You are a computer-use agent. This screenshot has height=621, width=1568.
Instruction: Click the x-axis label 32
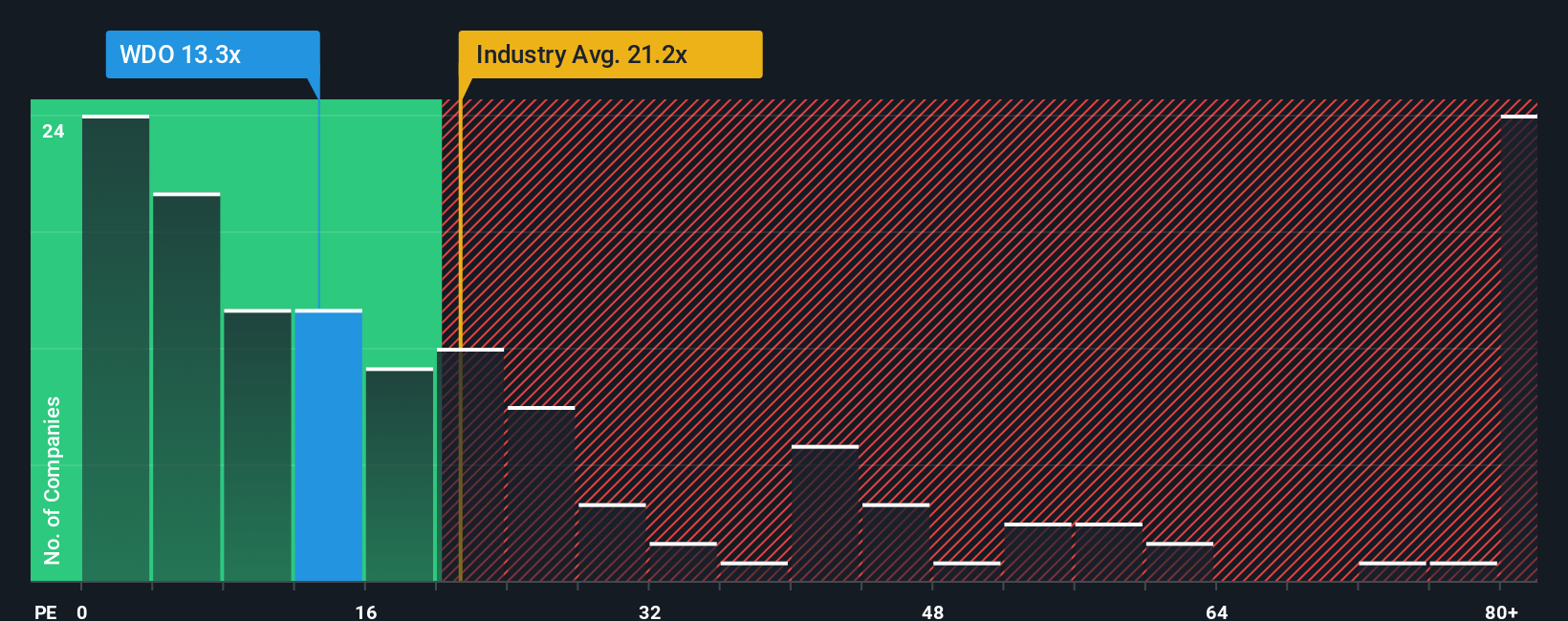(650, 611)
